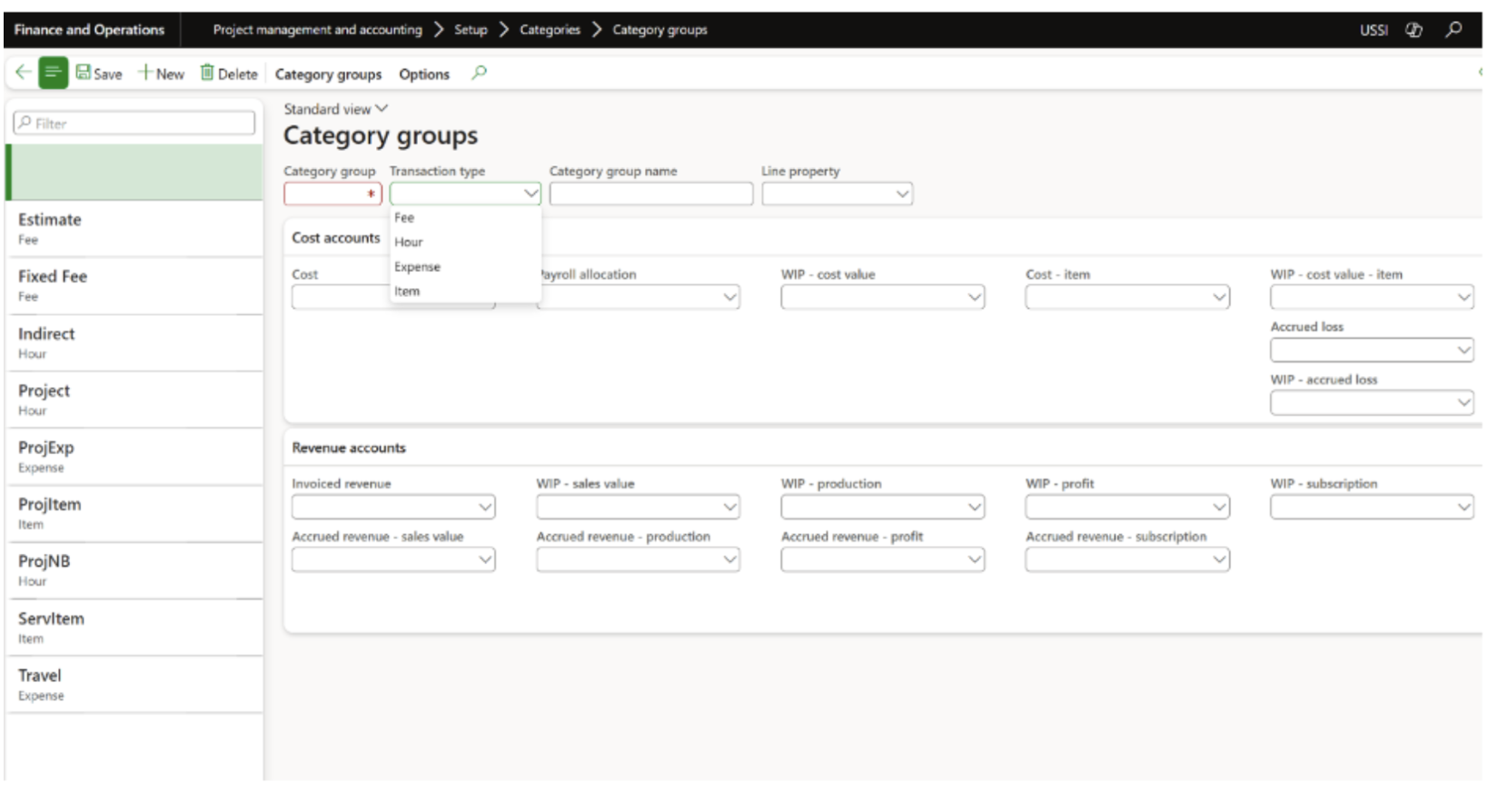The width and height of the screenshot is (1497, 812).
Task: Click the Save disk icon
Action: point(84,73)
